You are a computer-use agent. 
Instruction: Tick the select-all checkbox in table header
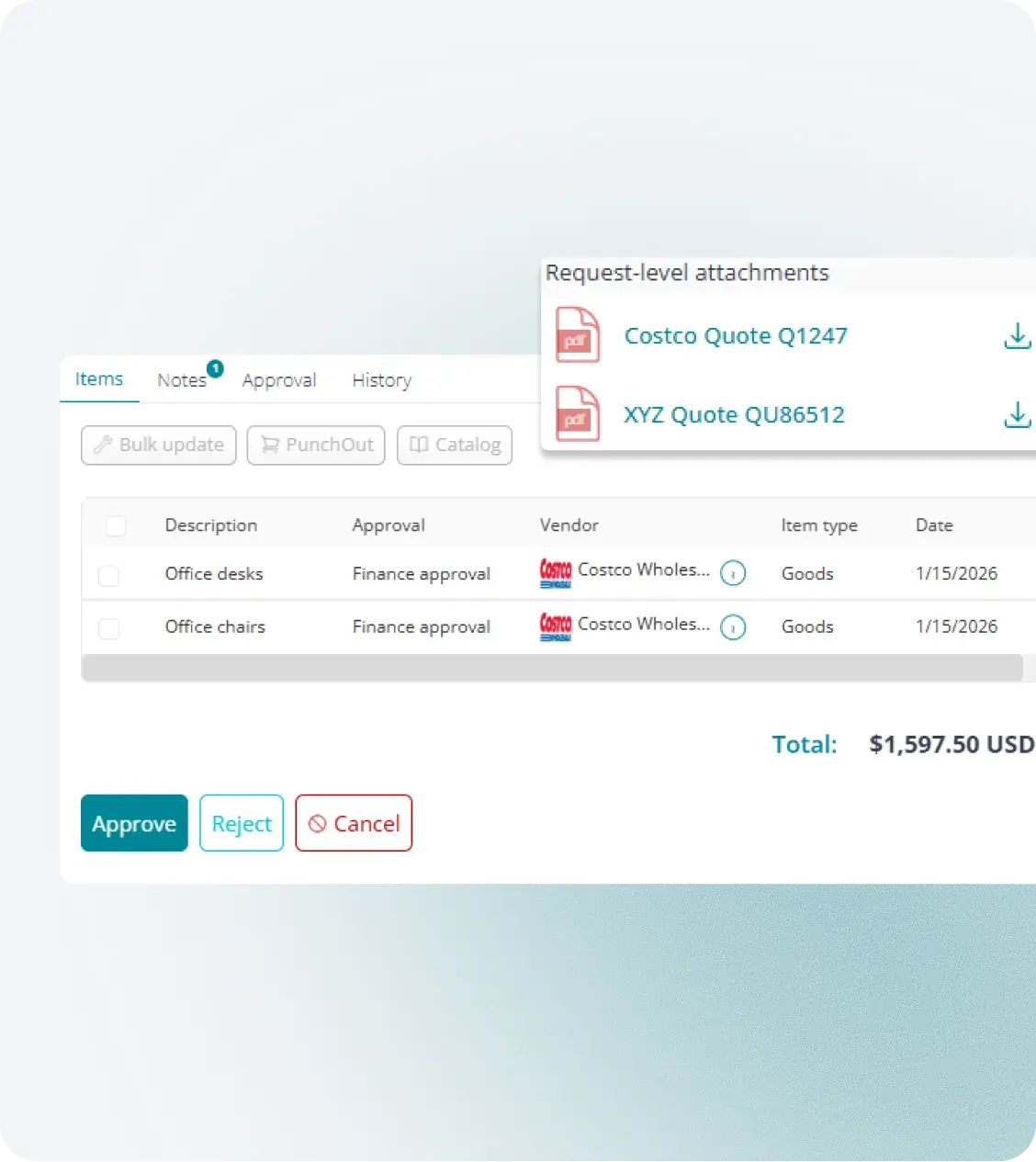click(116, 525)
